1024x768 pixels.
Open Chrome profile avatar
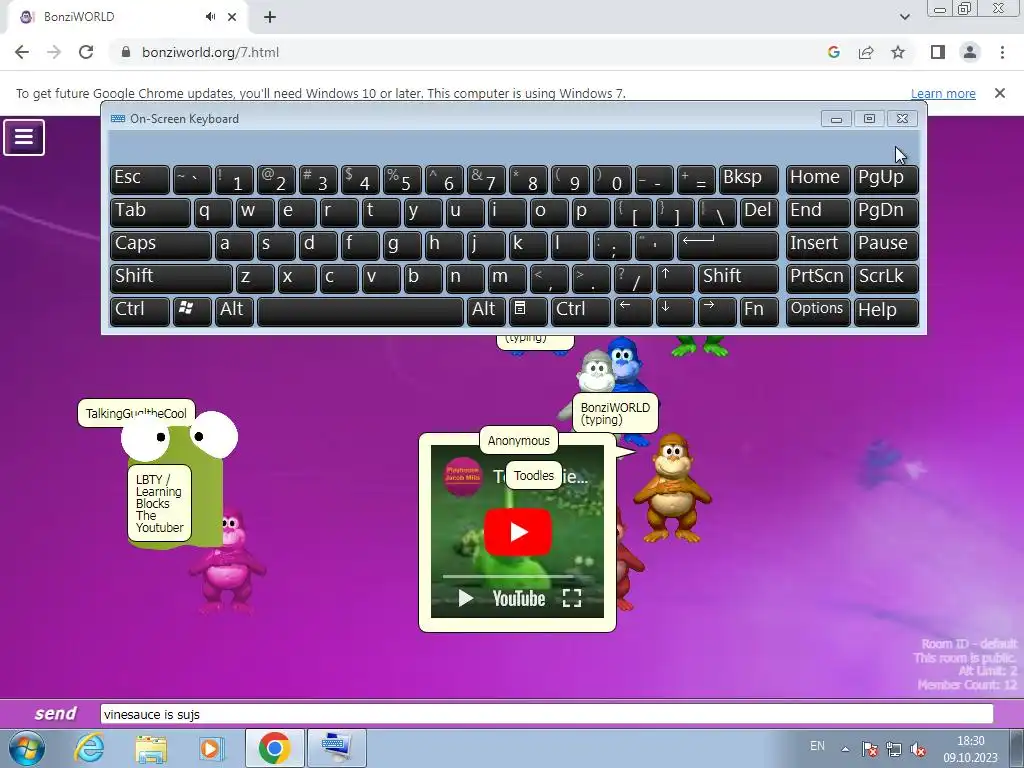[x=970, y=52]
